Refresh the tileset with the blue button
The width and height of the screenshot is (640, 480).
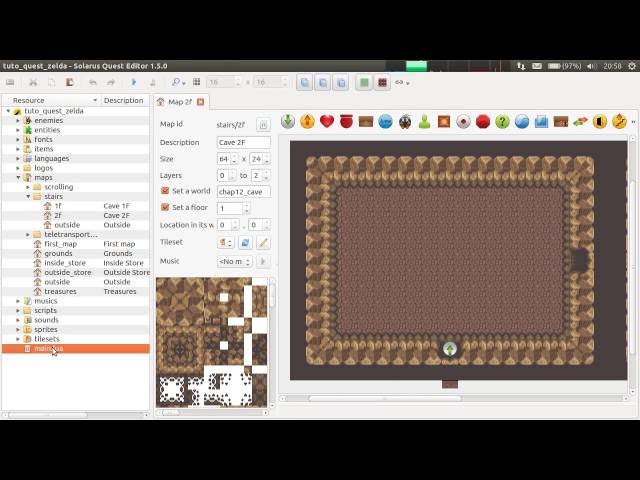click(244, 242)
